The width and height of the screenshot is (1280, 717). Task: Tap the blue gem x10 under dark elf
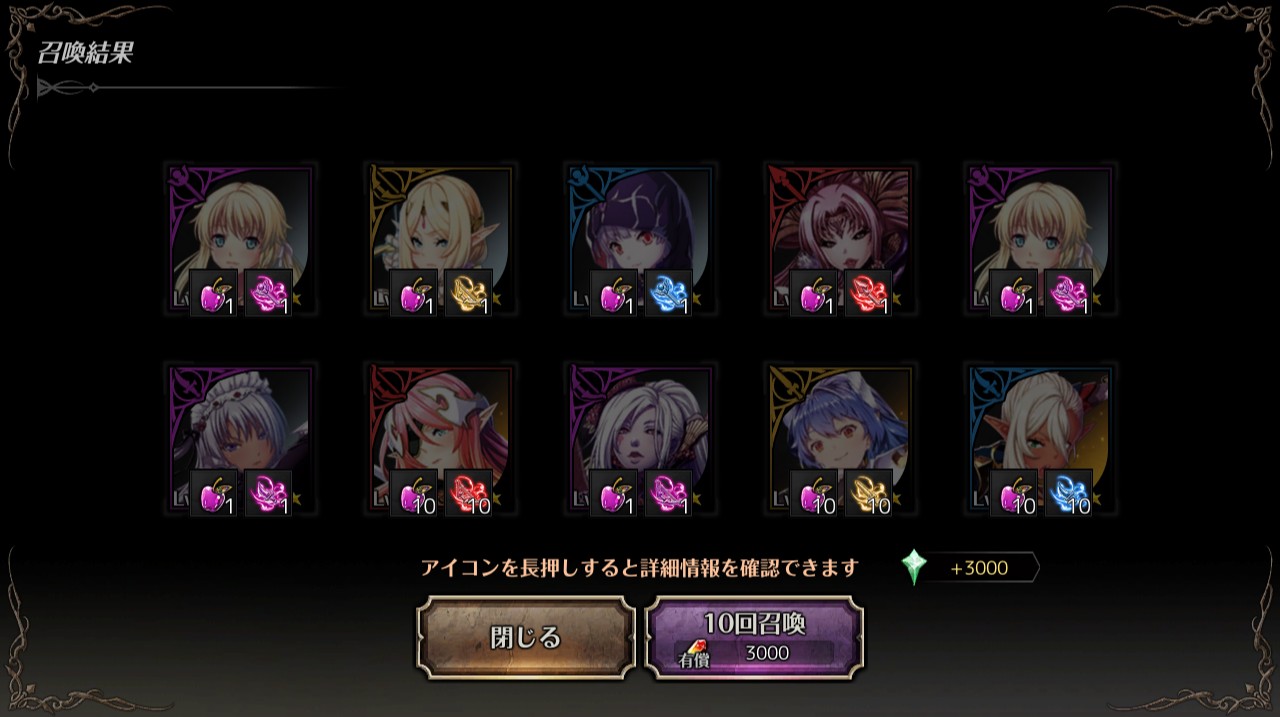(1068, 493)
